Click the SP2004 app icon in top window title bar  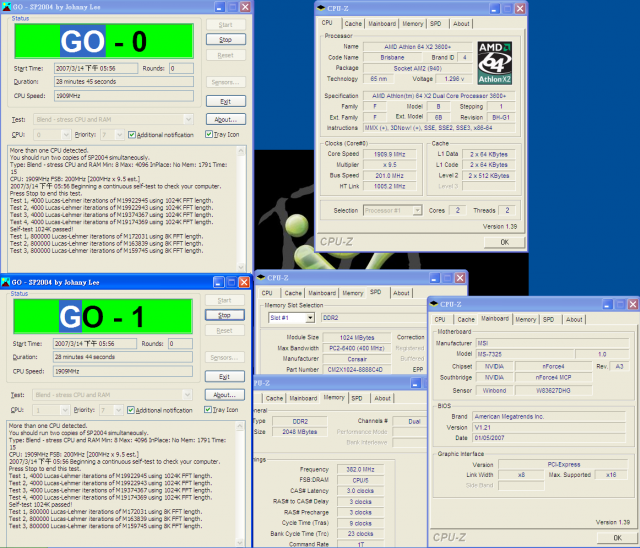tap(7, 7)
